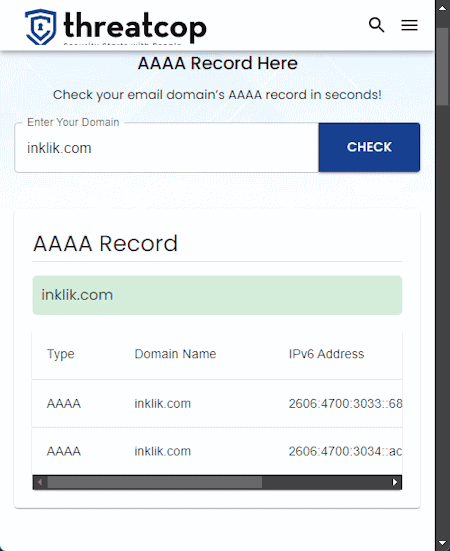Viewport: 450px width, 551px height.
Task: Click the horizontal table scrollbar thumb
Action: pyautogui.click(x=155, y=482)
